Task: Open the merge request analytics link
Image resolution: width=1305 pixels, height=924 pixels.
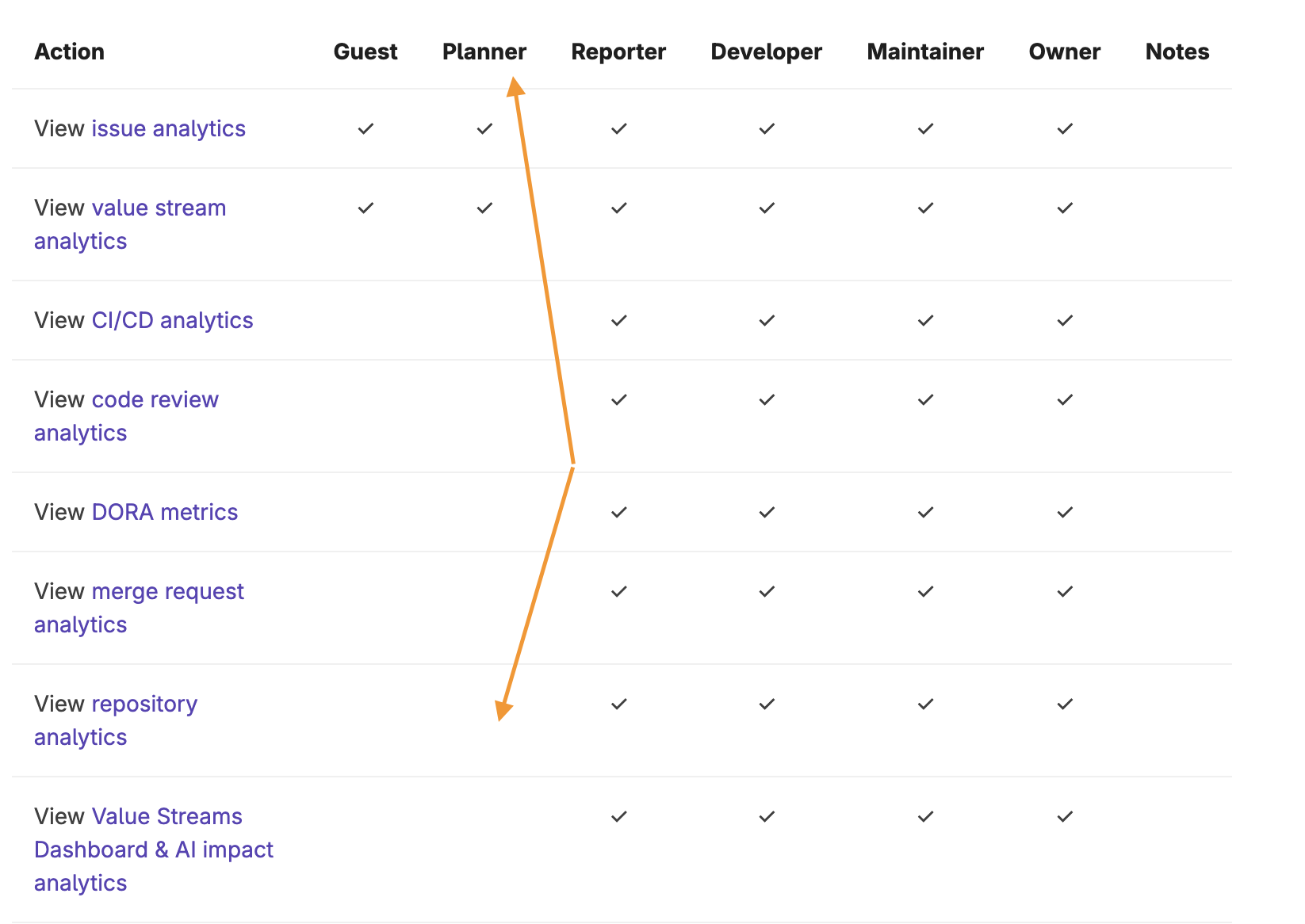Action: tap(167, 591)
